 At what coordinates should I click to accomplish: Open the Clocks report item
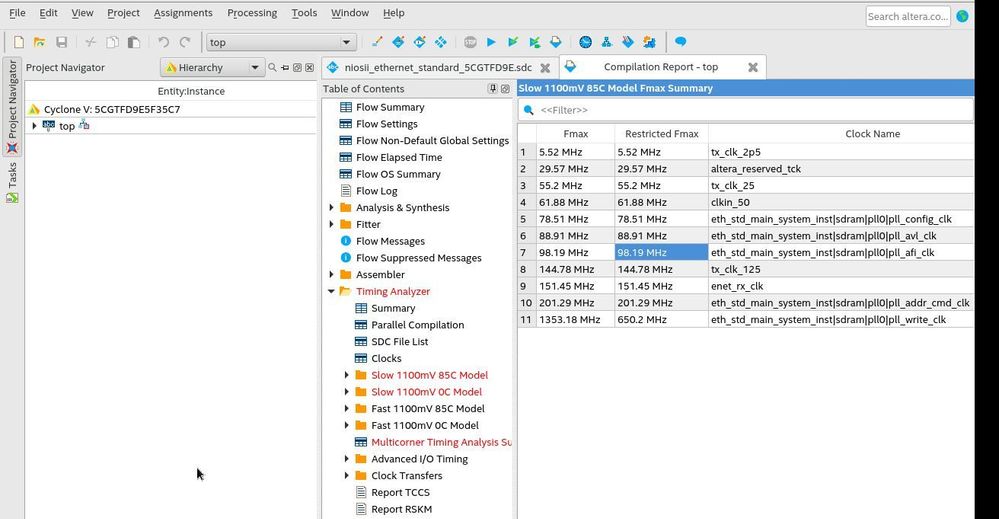pyautogui.click(x=386, y=358)
